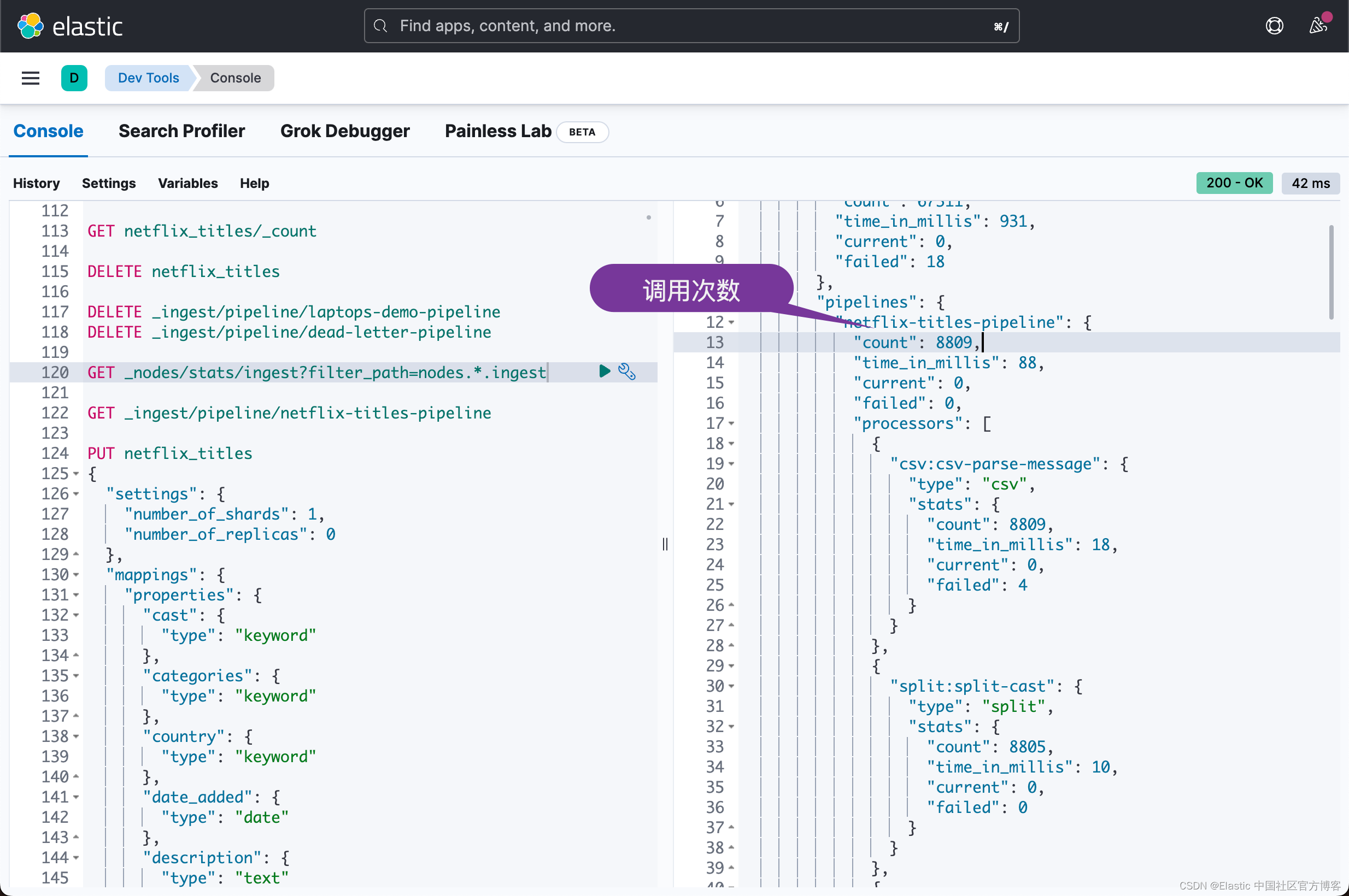Click the green D space avatar
Viewport: 1349px width, 896px height.
pyautogui.click(x=74, y=78)
